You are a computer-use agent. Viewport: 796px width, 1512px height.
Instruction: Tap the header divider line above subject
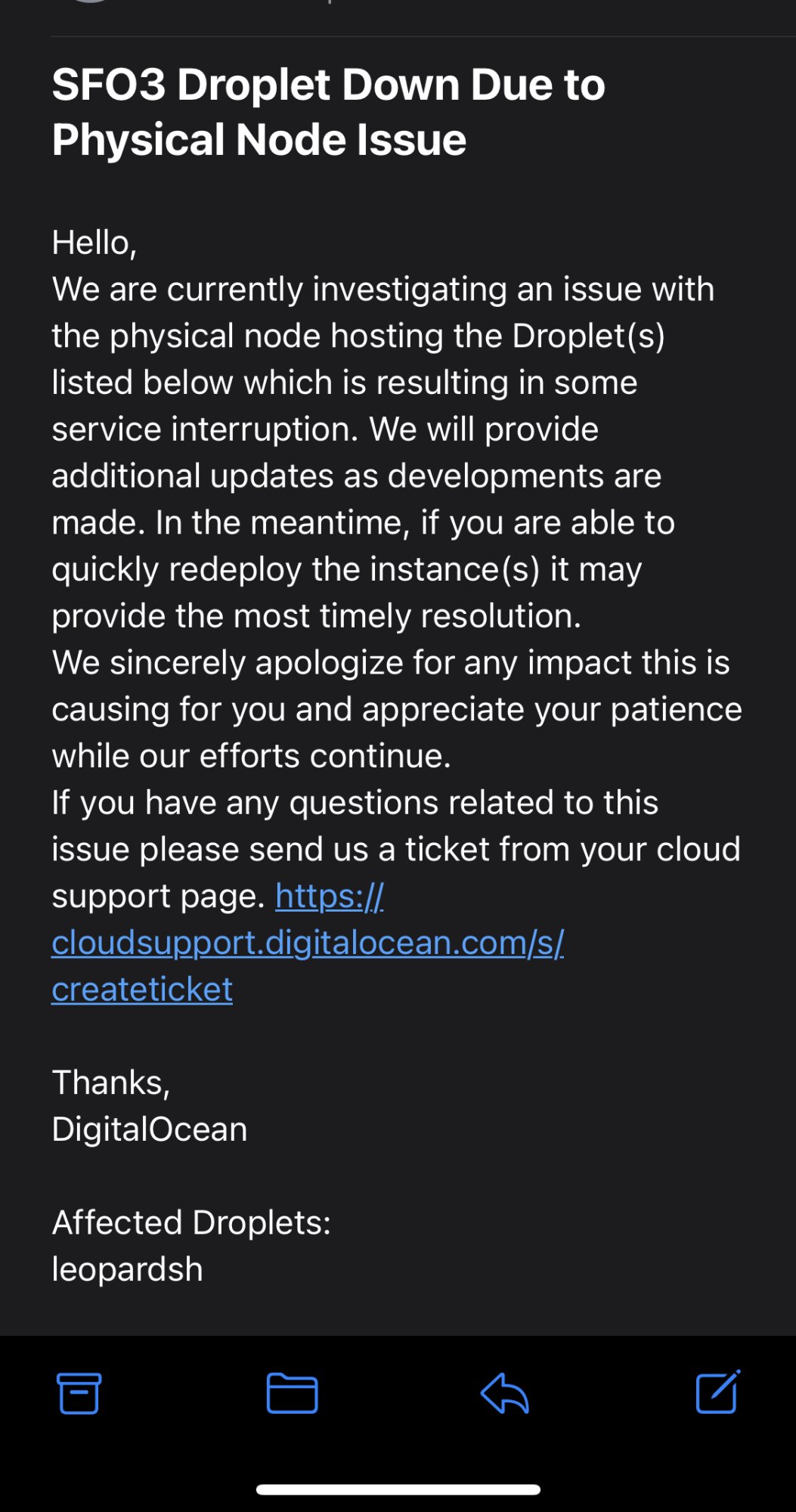tap(423, 36)
